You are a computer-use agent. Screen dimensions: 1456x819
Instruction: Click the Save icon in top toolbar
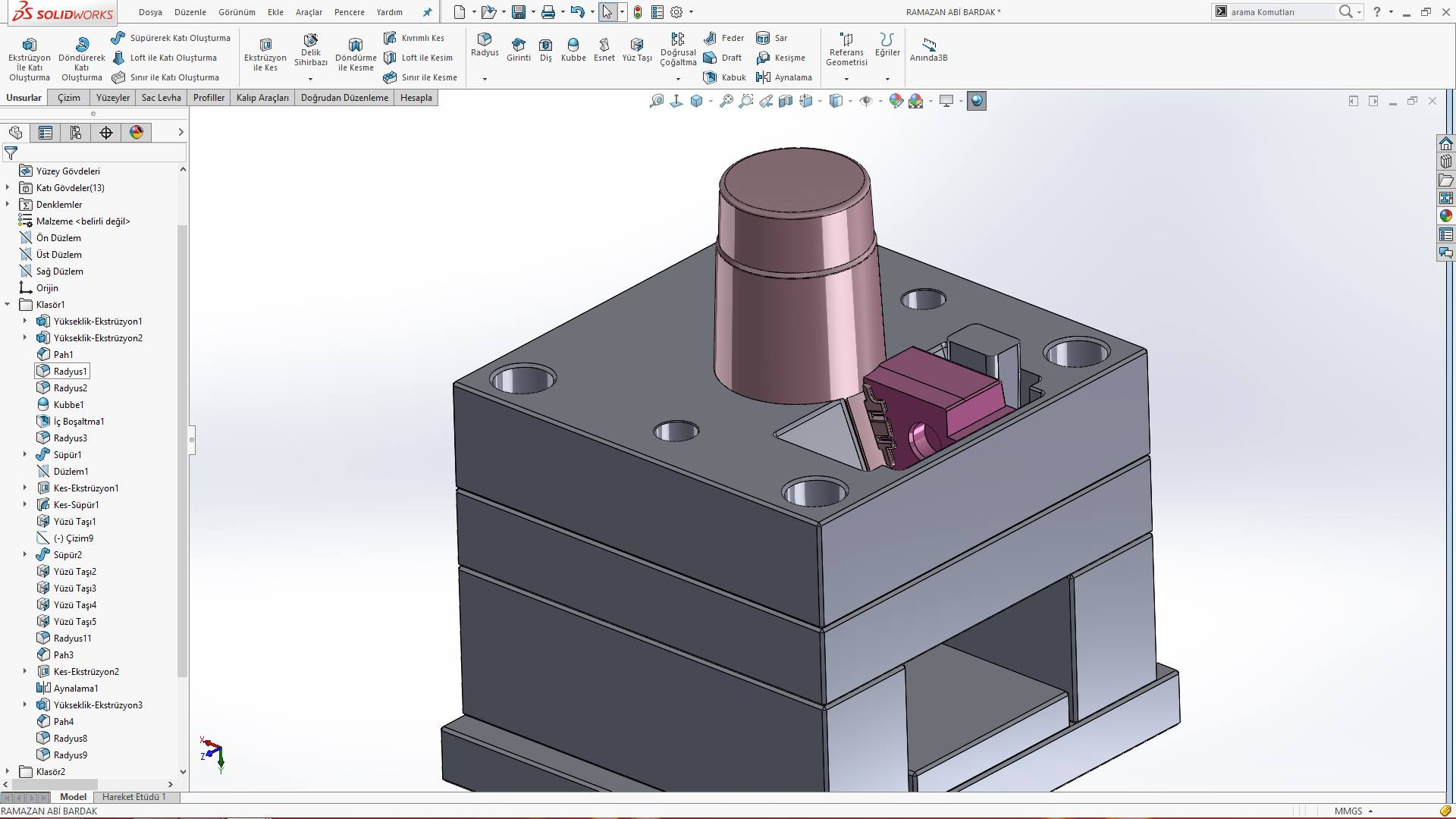[x=519, y=12]
